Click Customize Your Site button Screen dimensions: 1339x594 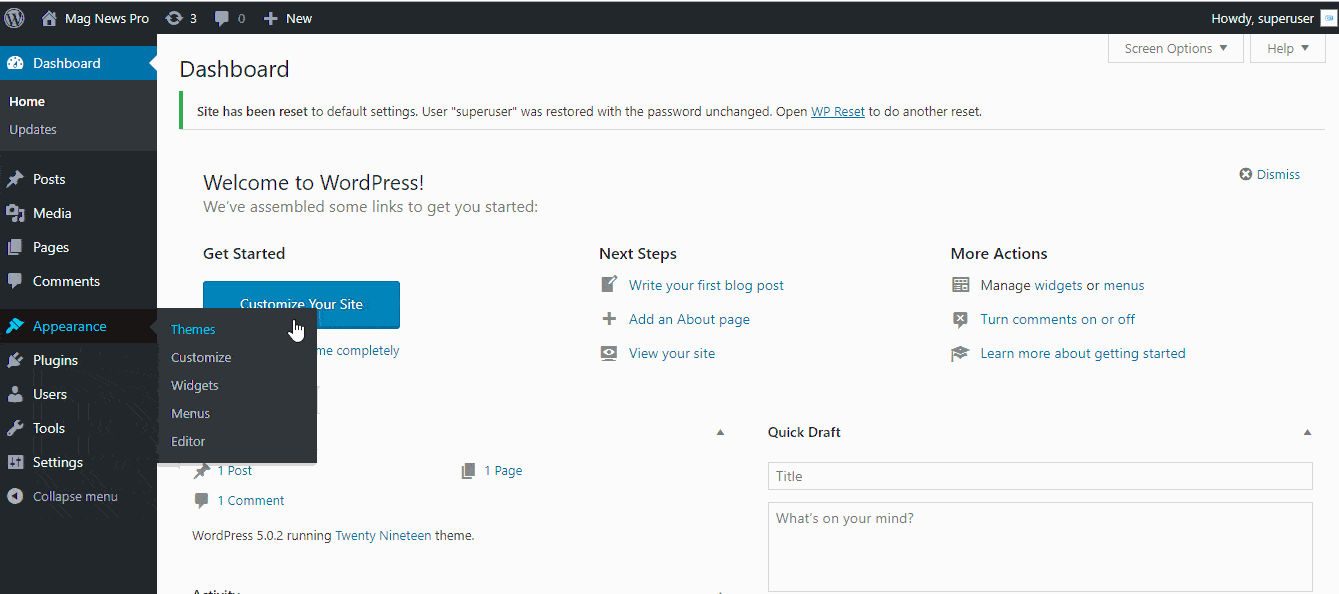301,305
